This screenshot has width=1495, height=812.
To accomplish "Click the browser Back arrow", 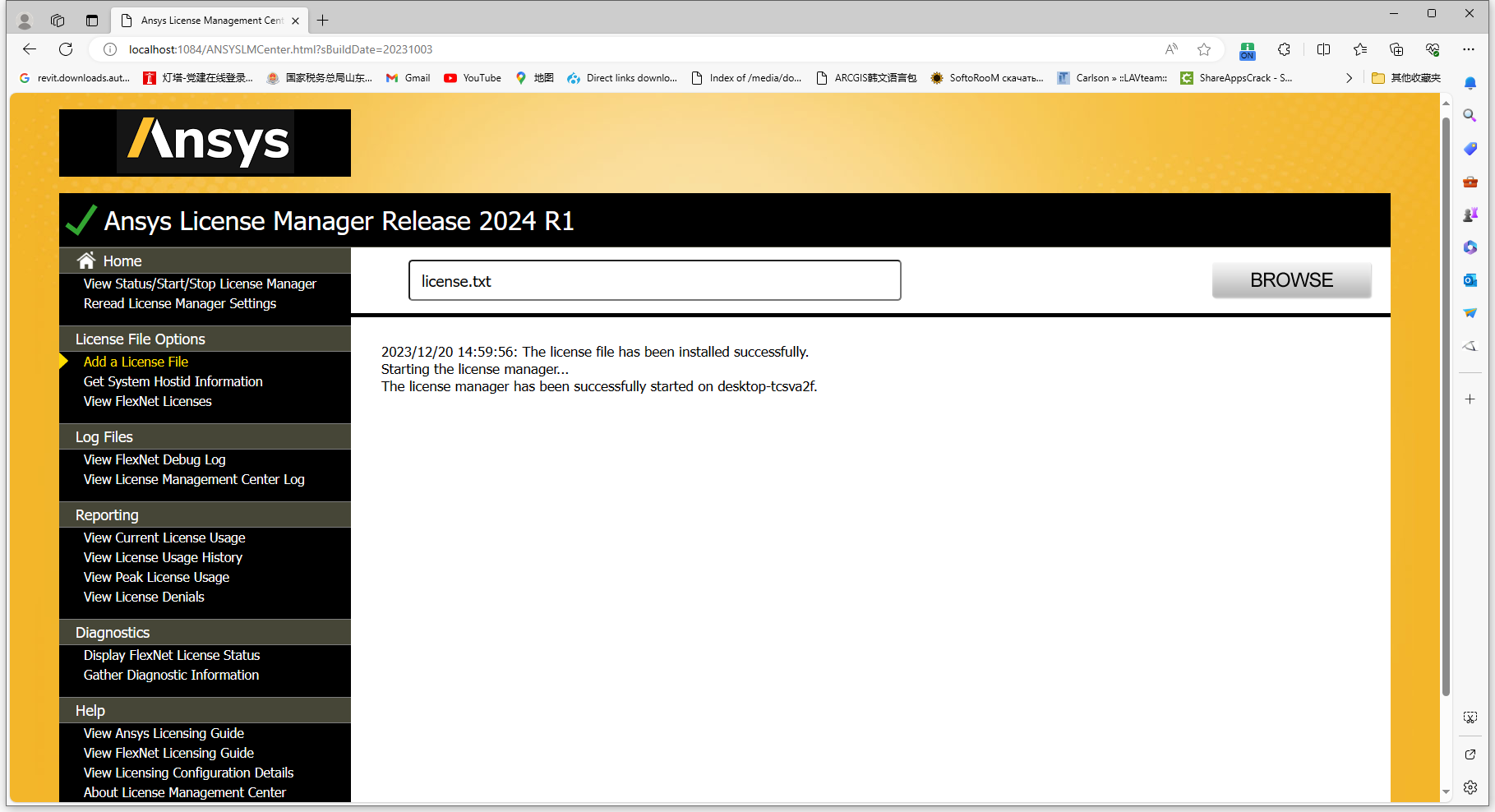I will click(30, 49).
